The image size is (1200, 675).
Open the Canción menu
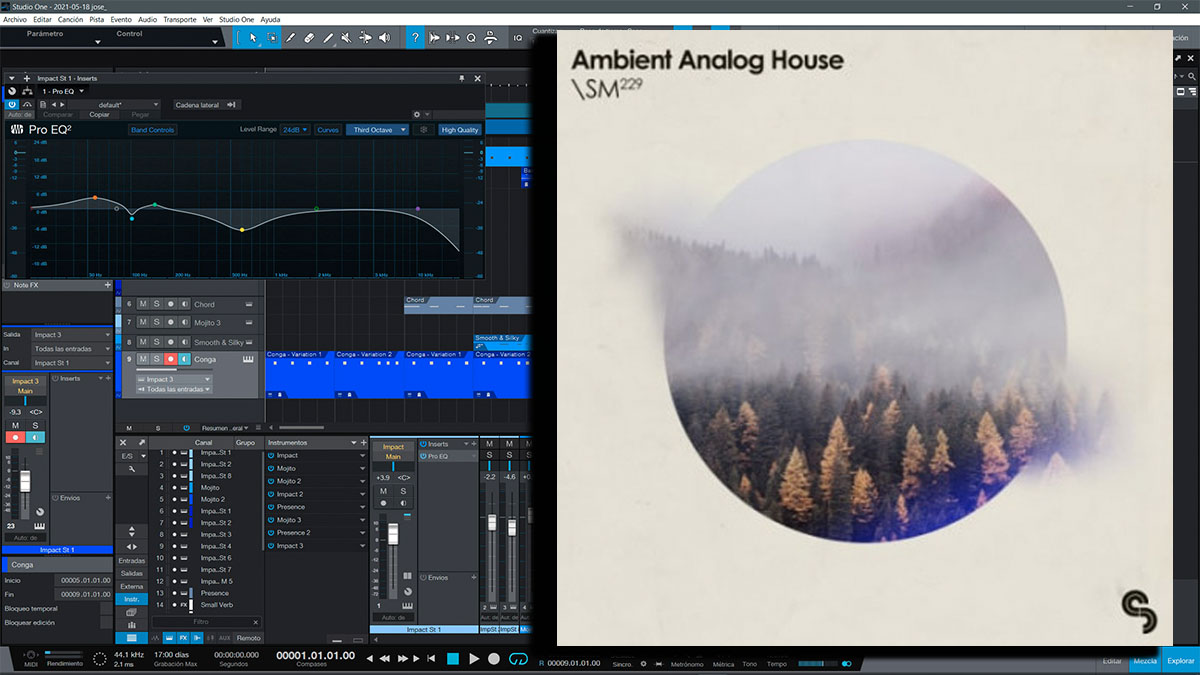point(71,19)
